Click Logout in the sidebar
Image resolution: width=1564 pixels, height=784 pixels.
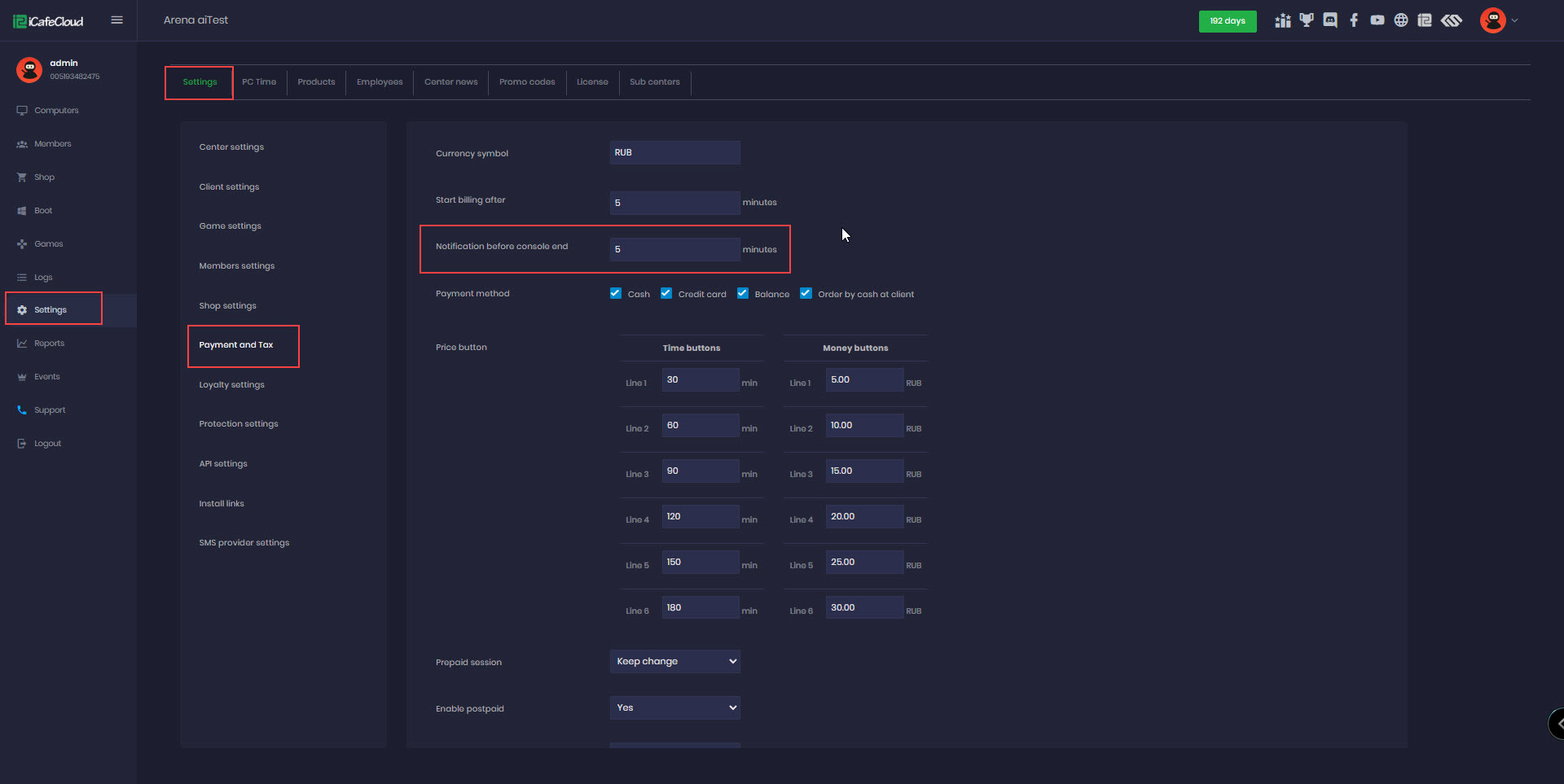(47, 444)
